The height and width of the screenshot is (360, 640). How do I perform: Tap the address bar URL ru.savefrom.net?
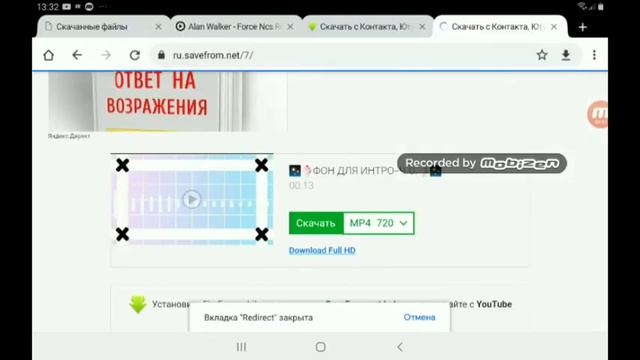(213, 55)
